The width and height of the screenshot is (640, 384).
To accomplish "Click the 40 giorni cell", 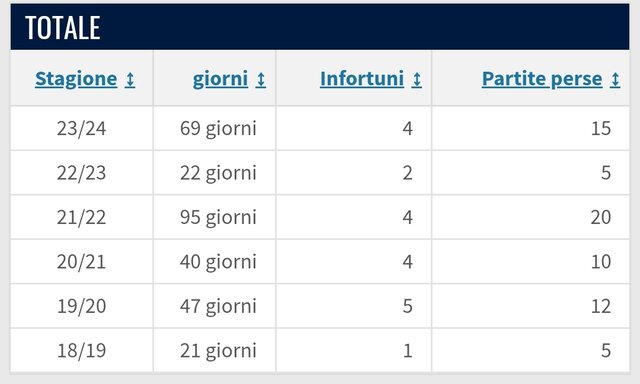I will (x=215, y=262).
